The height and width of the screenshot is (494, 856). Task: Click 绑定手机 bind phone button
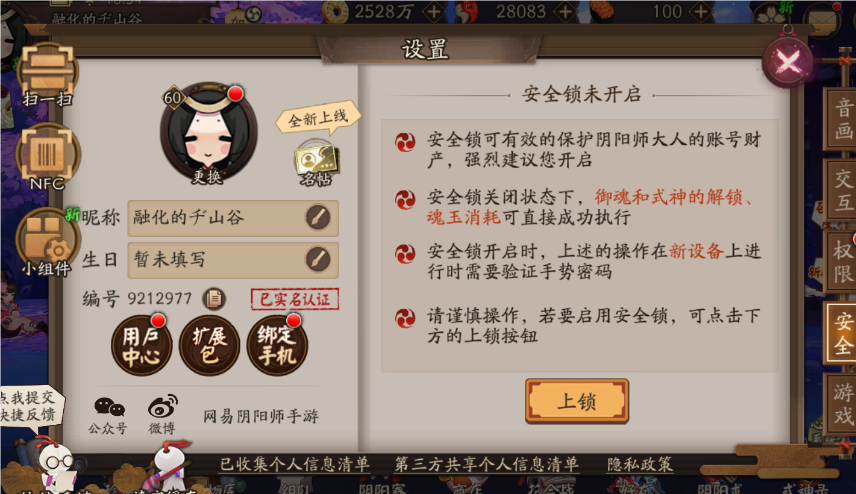coord(277,346)
